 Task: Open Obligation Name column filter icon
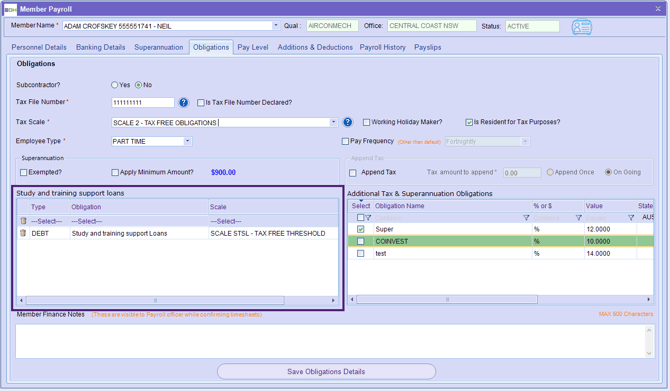point(526,218)
